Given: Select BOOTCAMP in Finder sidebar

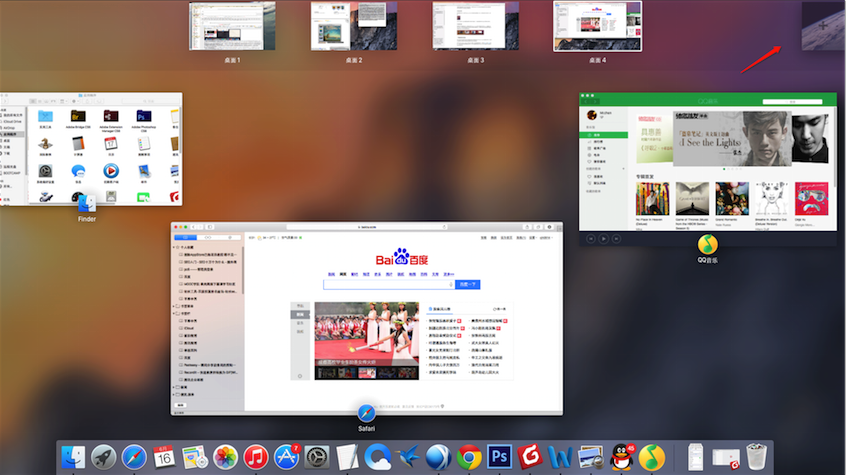Looking at the screenshot, I should coord(12,173).
